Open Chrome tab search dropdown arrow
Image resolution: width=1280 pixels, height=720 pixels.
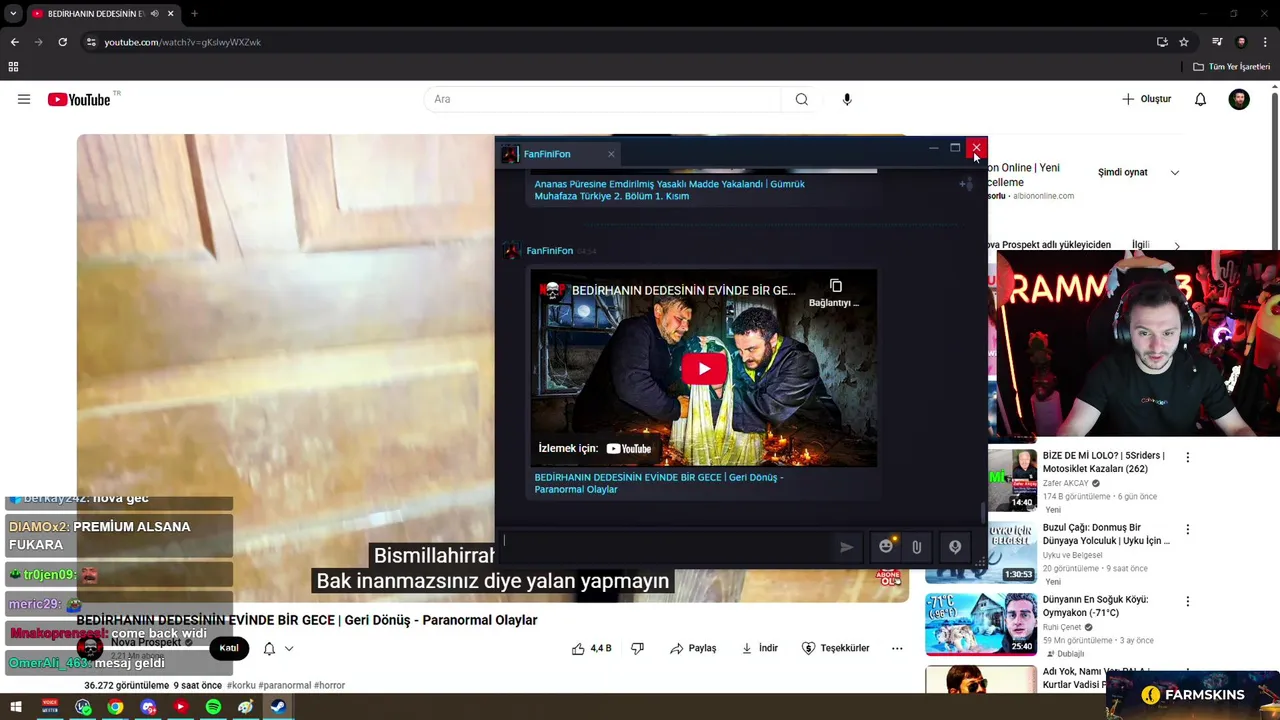12,14
